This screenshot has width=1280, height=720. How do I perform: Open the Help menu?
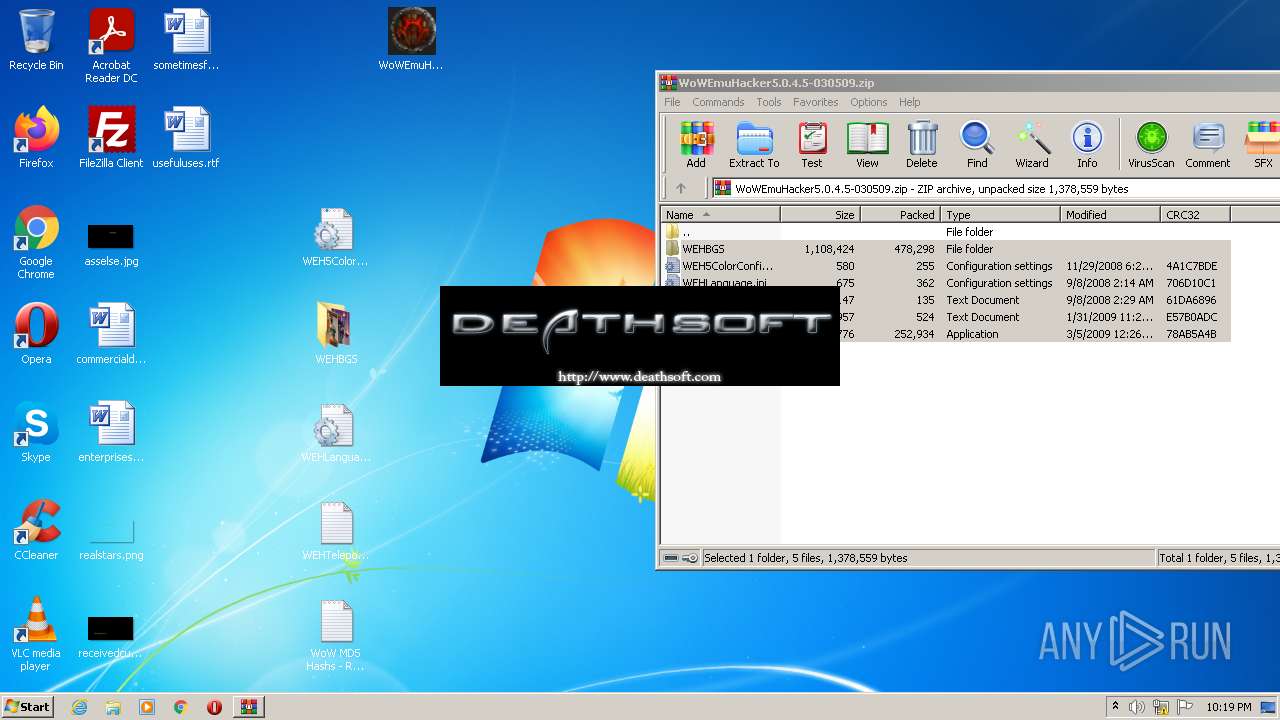910,102
